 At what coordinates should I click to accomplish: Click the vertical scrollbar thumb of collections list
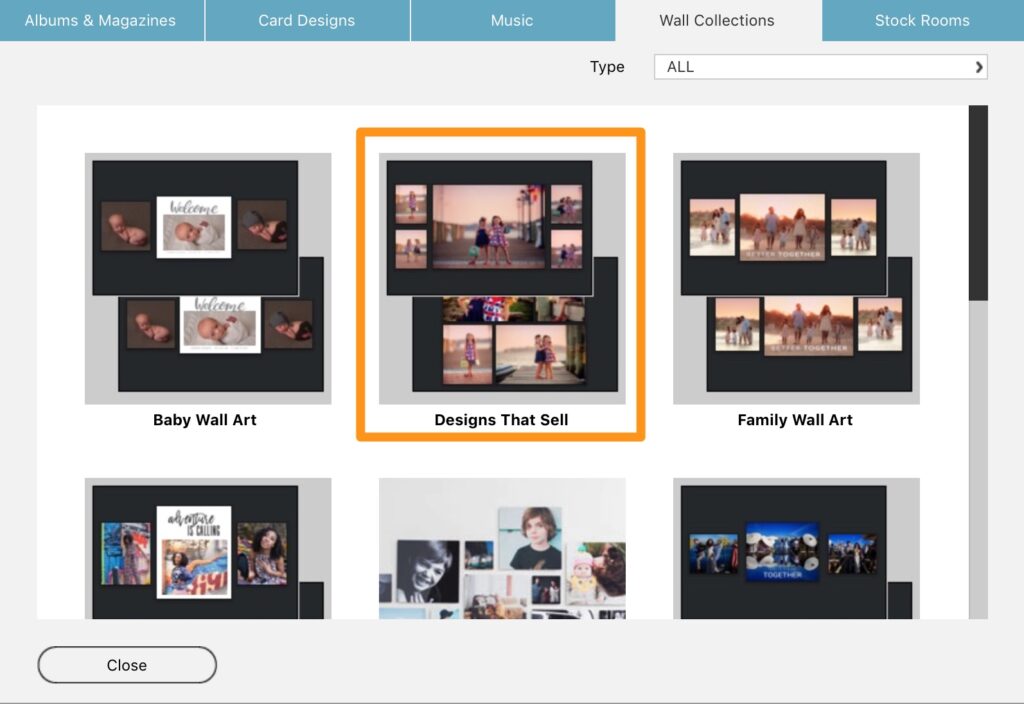pyautogui.click(x=978, y=202)
